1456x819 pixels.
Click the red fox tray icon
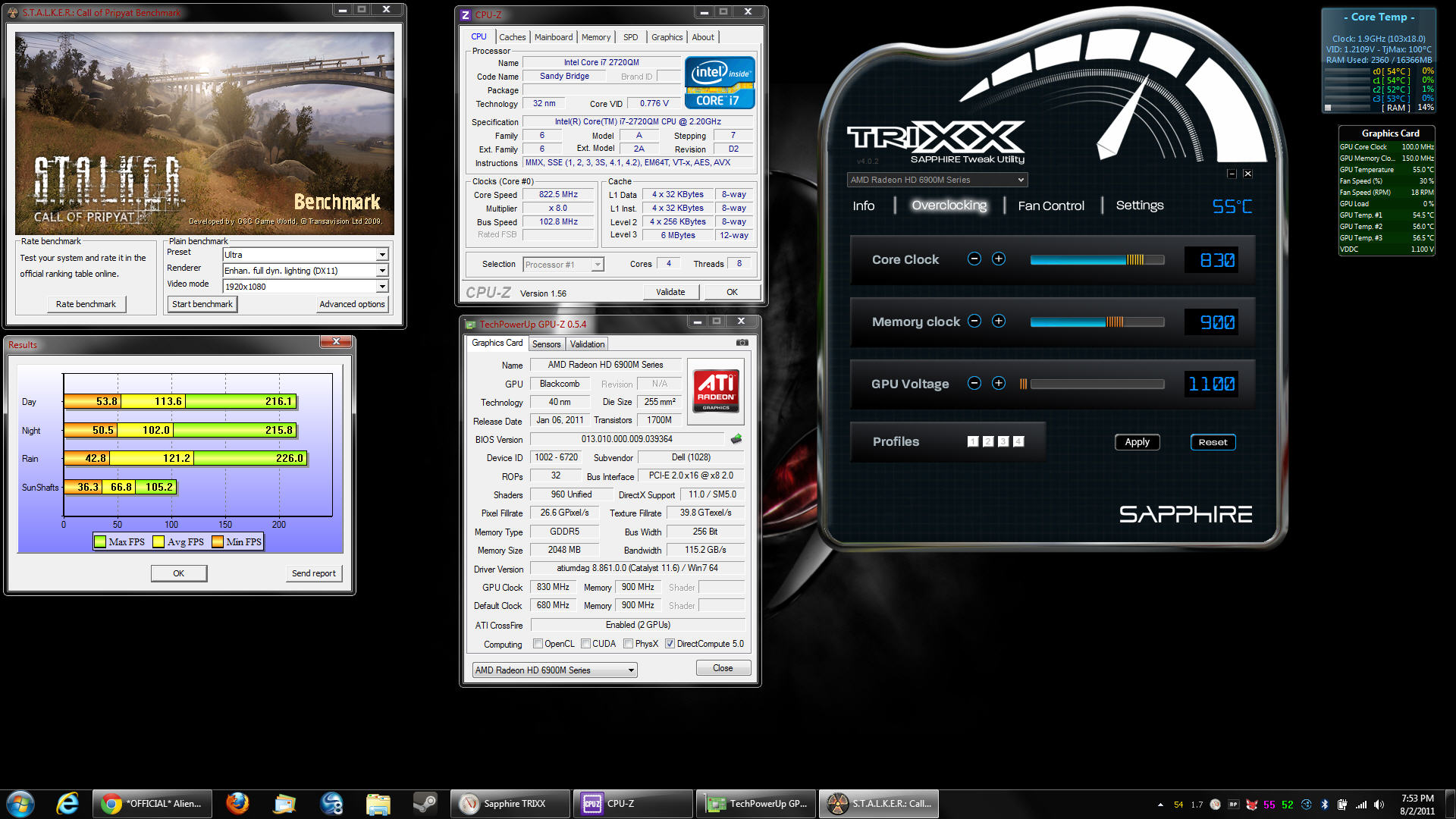point(1251,805)
